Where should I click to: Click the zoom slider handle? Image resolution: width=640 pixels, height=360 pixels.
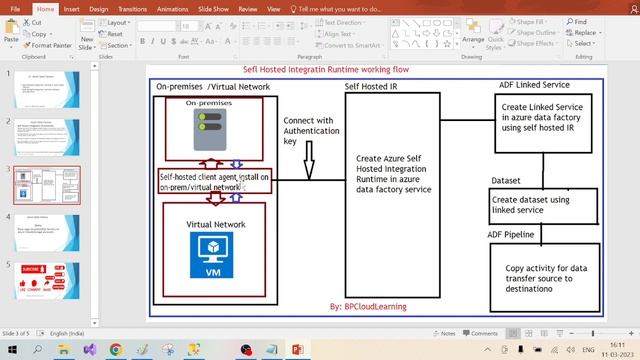(x=593, y=333)
